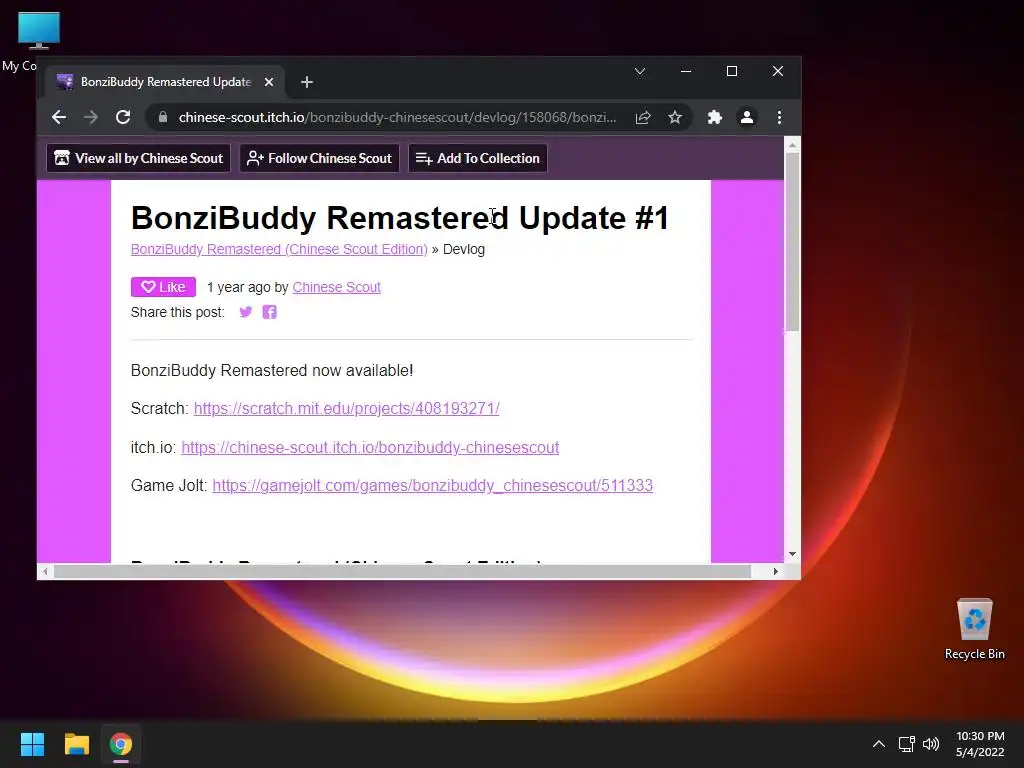The height and width of the screenshot is (768, 1024).
Task: Click the scroll left arrow
Action: tap(44, 571)
